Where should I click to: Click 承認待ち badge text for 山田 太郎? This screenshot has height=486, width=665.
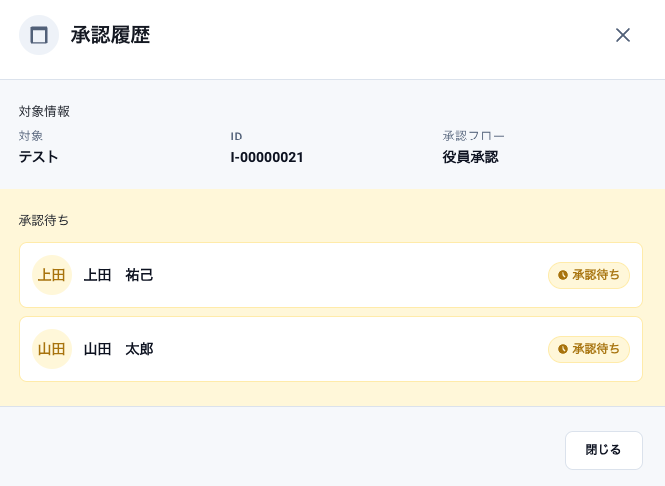pos(596,349)
